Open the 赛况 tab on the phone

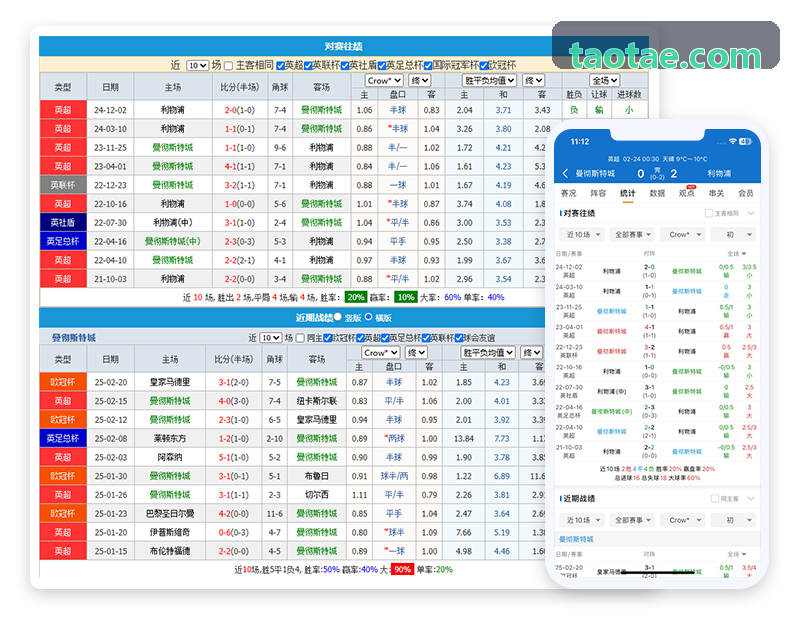pyautogui.click(x=568, y=193)
